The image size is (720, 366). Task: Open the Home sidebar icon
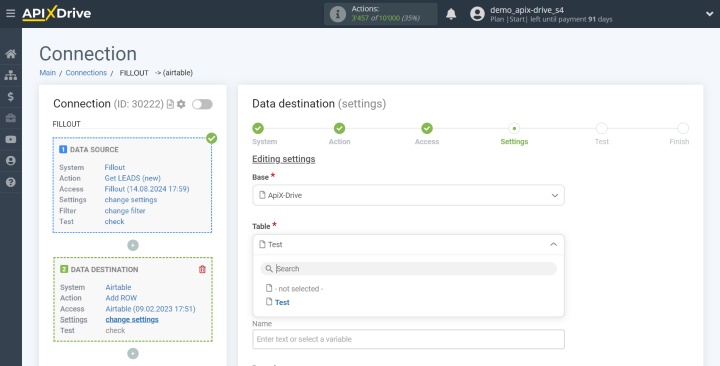(x=11, y=54)
